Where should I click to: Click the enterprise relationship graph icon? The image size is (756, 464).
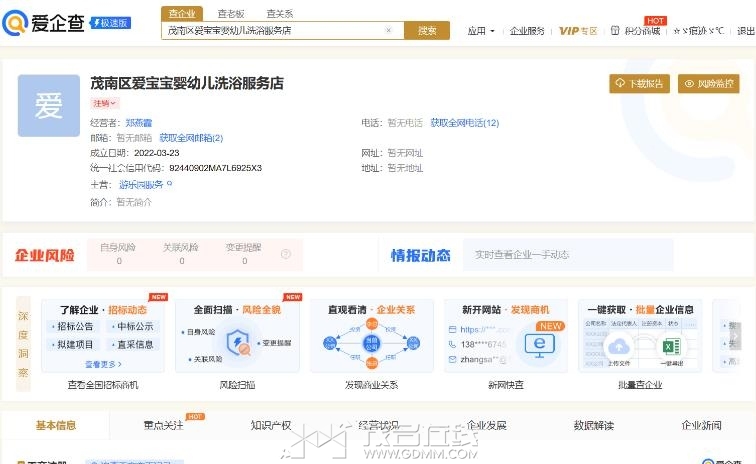click(371, 343)
